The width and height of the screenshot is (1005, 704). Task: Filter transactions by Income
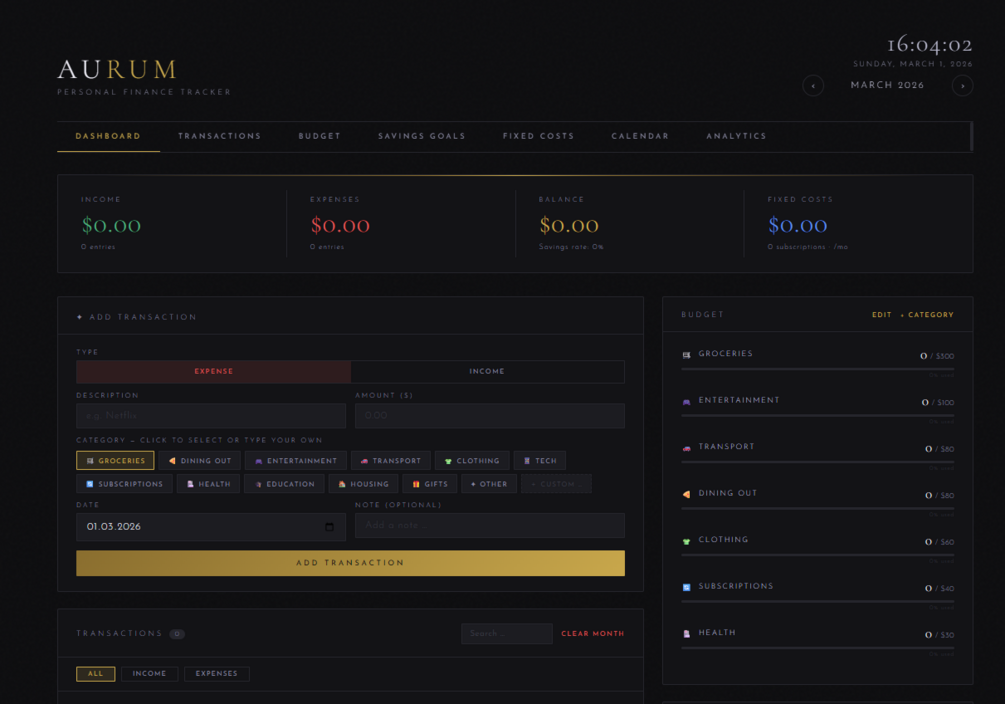pyautogui.click(x=149, y=674)
